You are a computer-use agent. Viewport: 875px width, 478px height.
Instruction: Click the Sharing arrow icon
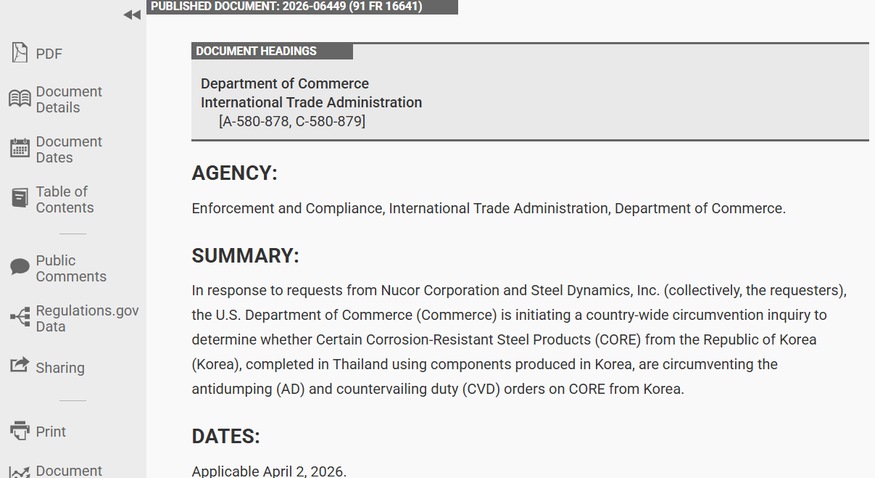[19, 367]
